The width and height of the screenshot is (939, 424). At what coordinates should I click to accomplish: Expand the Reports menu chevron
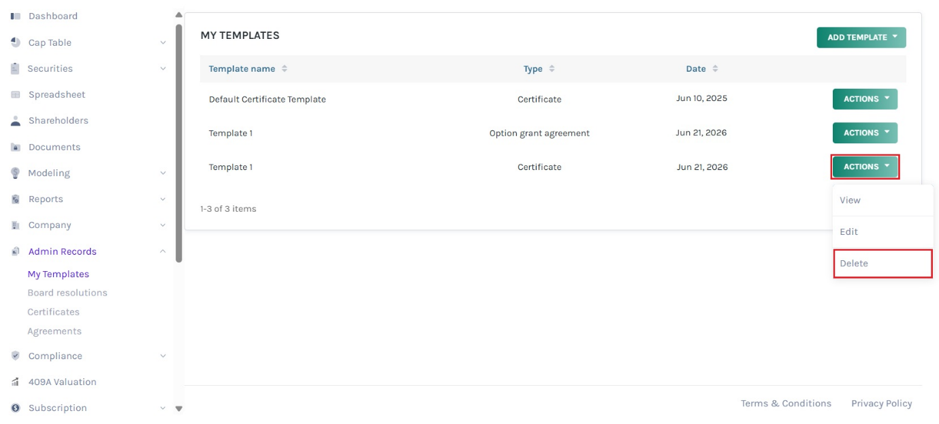pyautogui.click(x=163, y=199)
